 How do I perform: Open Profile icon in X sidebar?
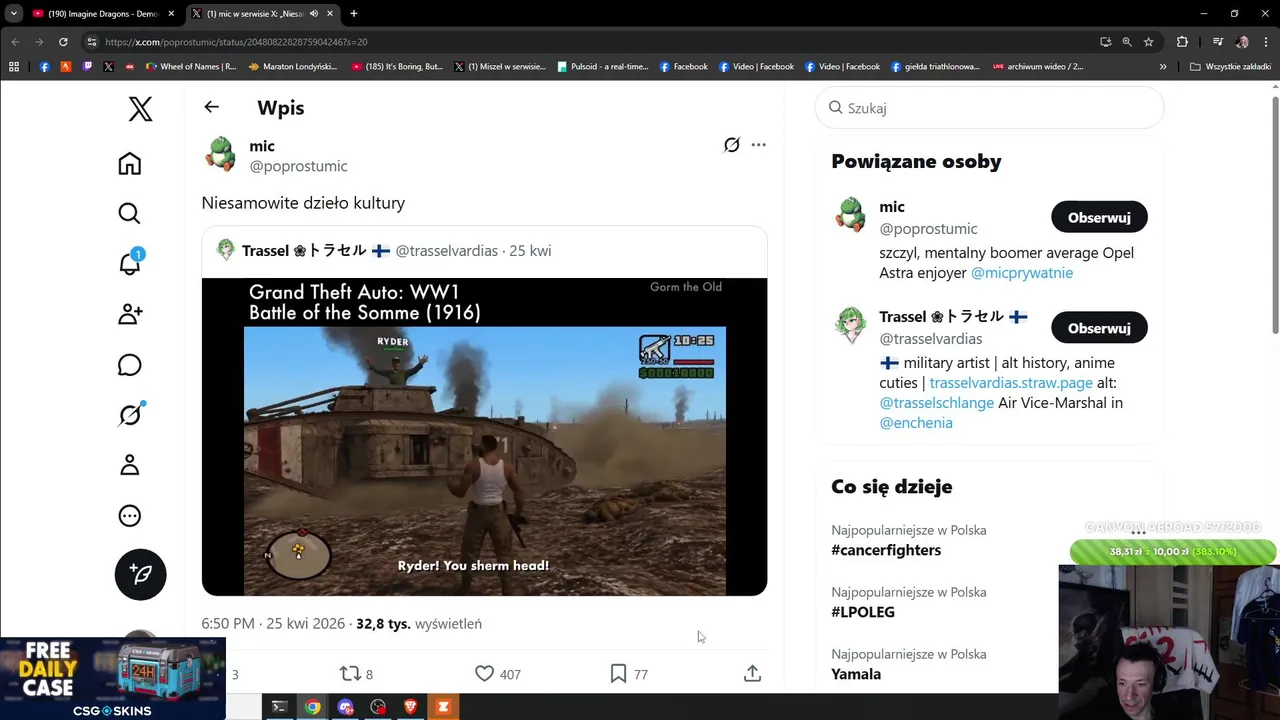[x=129, y=465]
